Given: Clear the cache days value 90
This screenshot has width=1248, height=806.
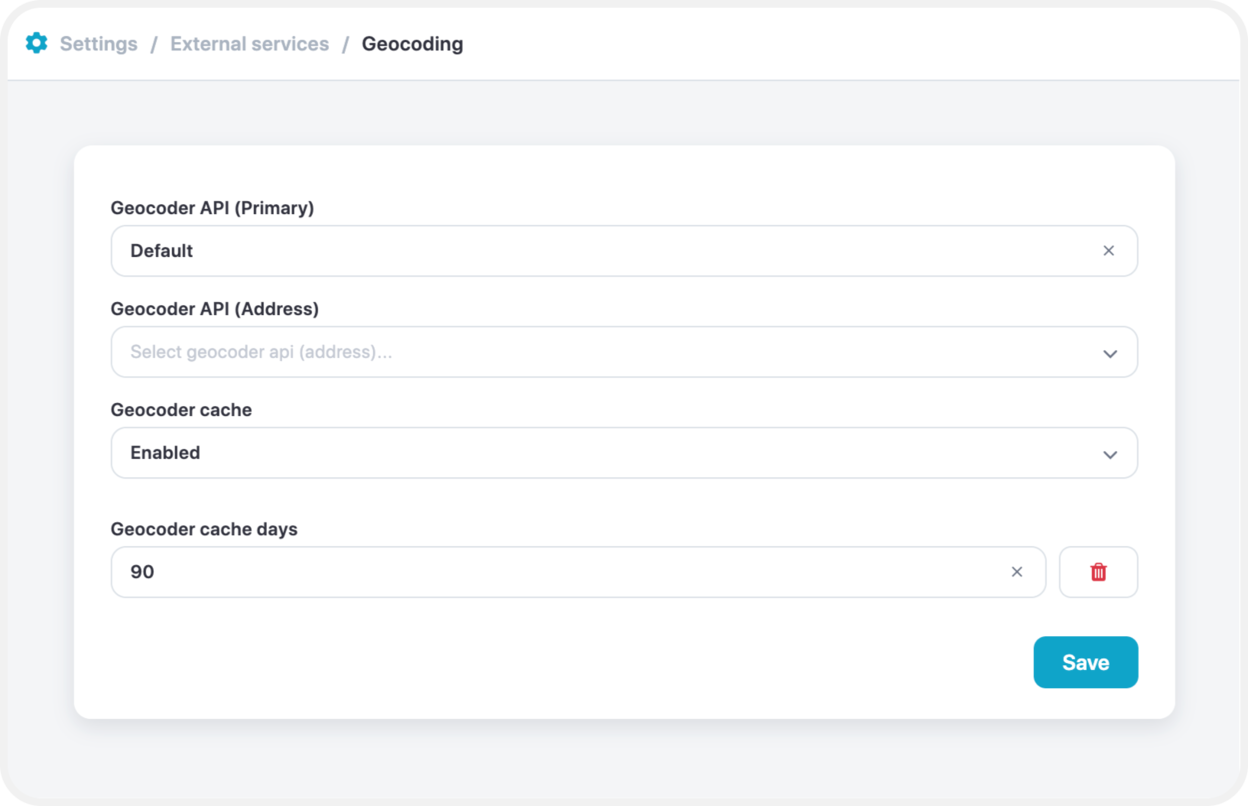Looking at the screenshot, I should [x=1016, y=572].
